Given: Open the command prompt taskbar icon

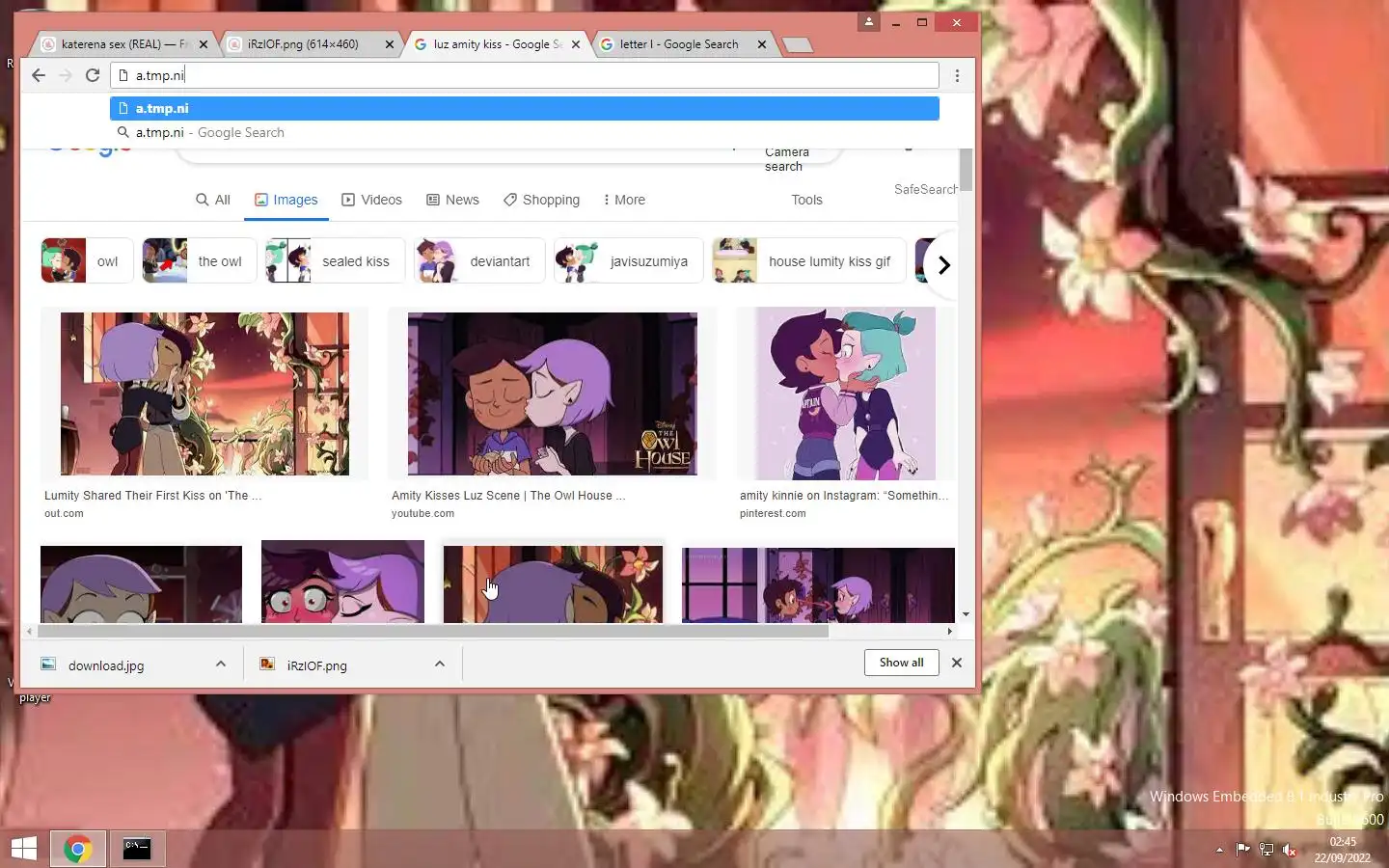Looking at the screenshot, I should [x=137, y=849].
